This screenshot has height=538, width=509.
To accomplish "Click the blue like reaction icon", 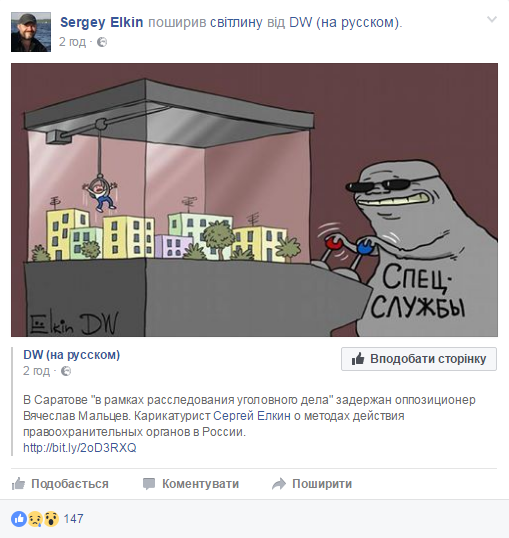I will 19,519.
